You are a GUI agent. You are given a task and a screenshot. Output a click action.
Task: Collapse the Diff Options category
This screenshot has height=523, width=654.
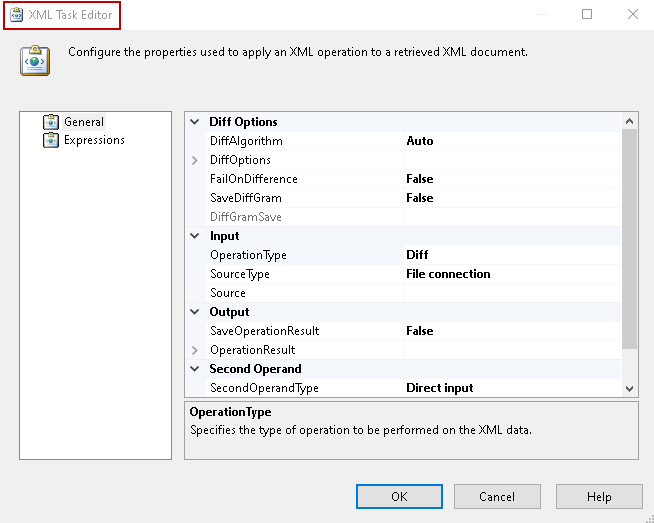point(195,122)
